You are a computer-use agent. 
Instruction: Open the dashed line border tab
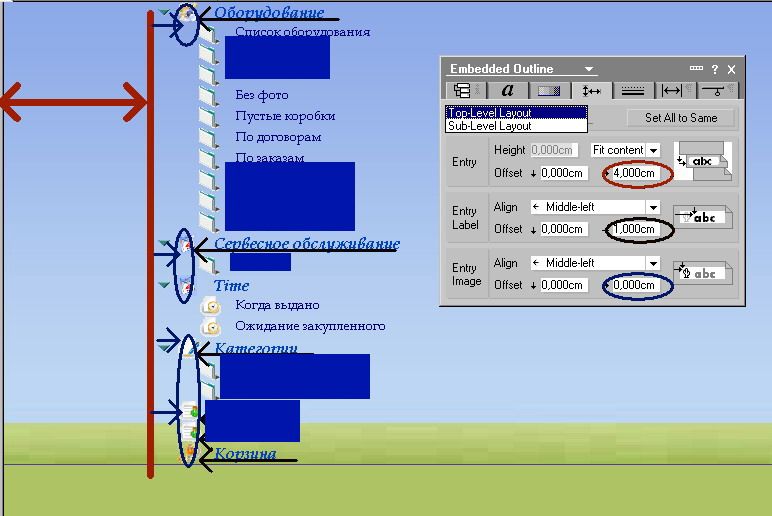[632, 91]
